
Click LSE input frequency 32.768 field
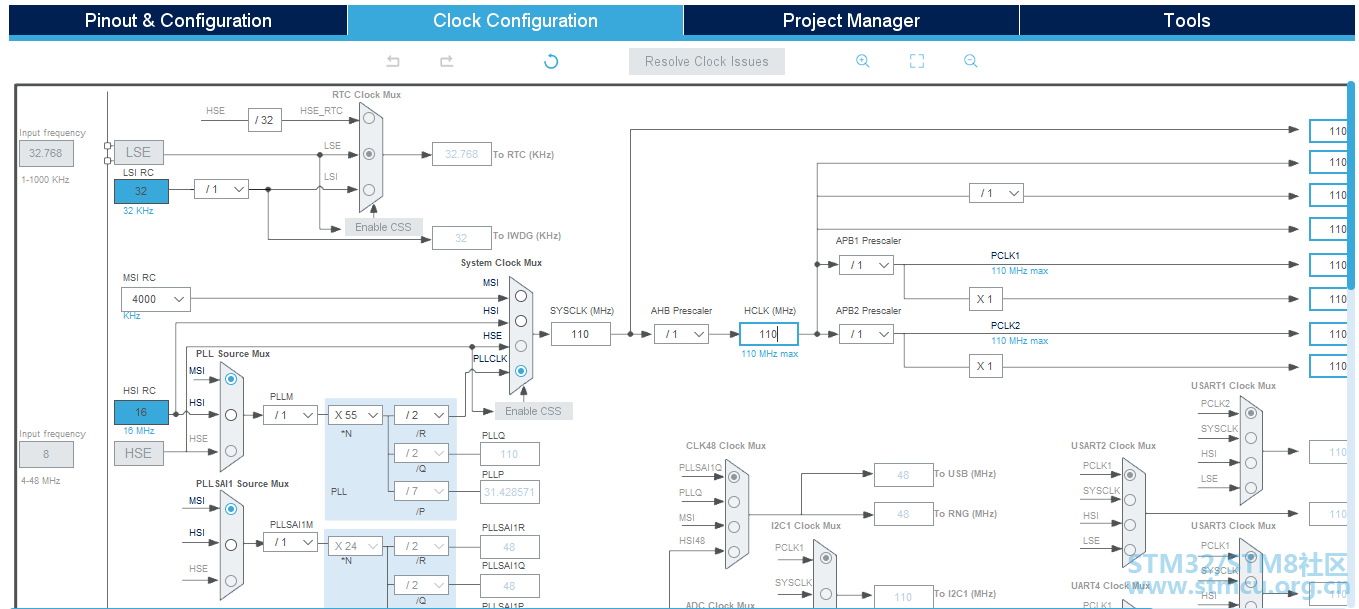click(x=46, y=154)
